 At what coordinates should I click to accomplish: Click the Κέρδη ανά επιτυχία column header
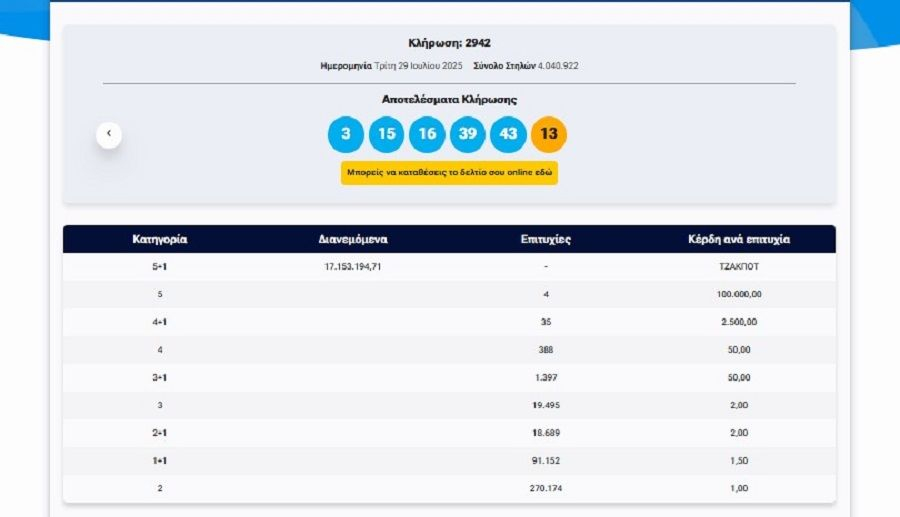coord(739,240)
